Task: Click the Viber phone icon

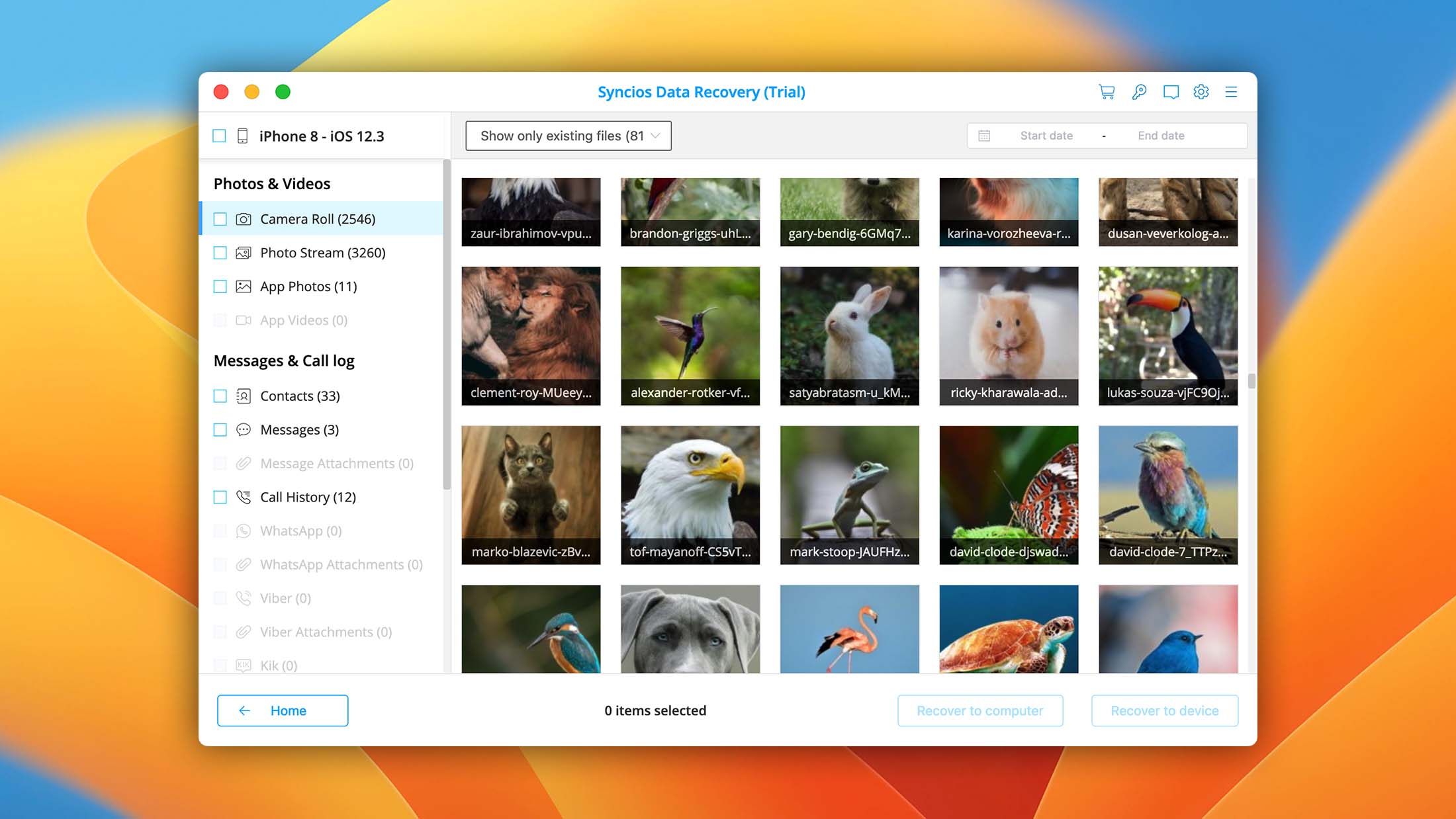Action: [x=244, y=598]
